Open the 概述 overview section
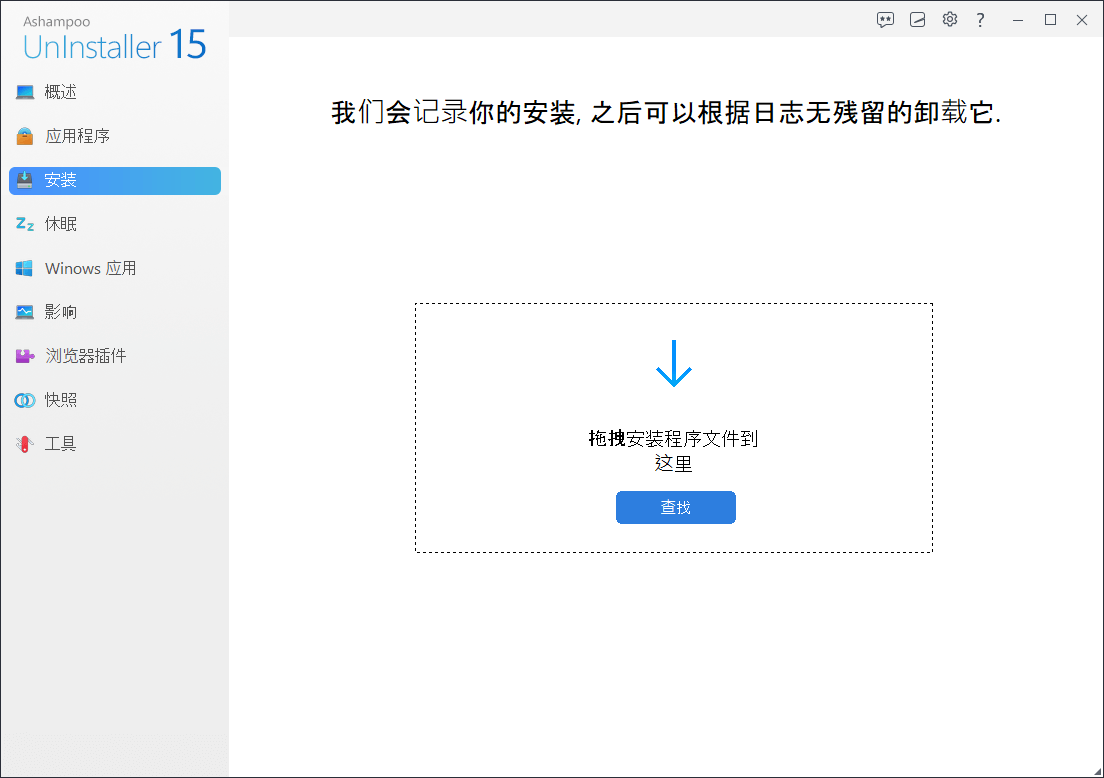The image size is (1104, 778). [115, 92]
